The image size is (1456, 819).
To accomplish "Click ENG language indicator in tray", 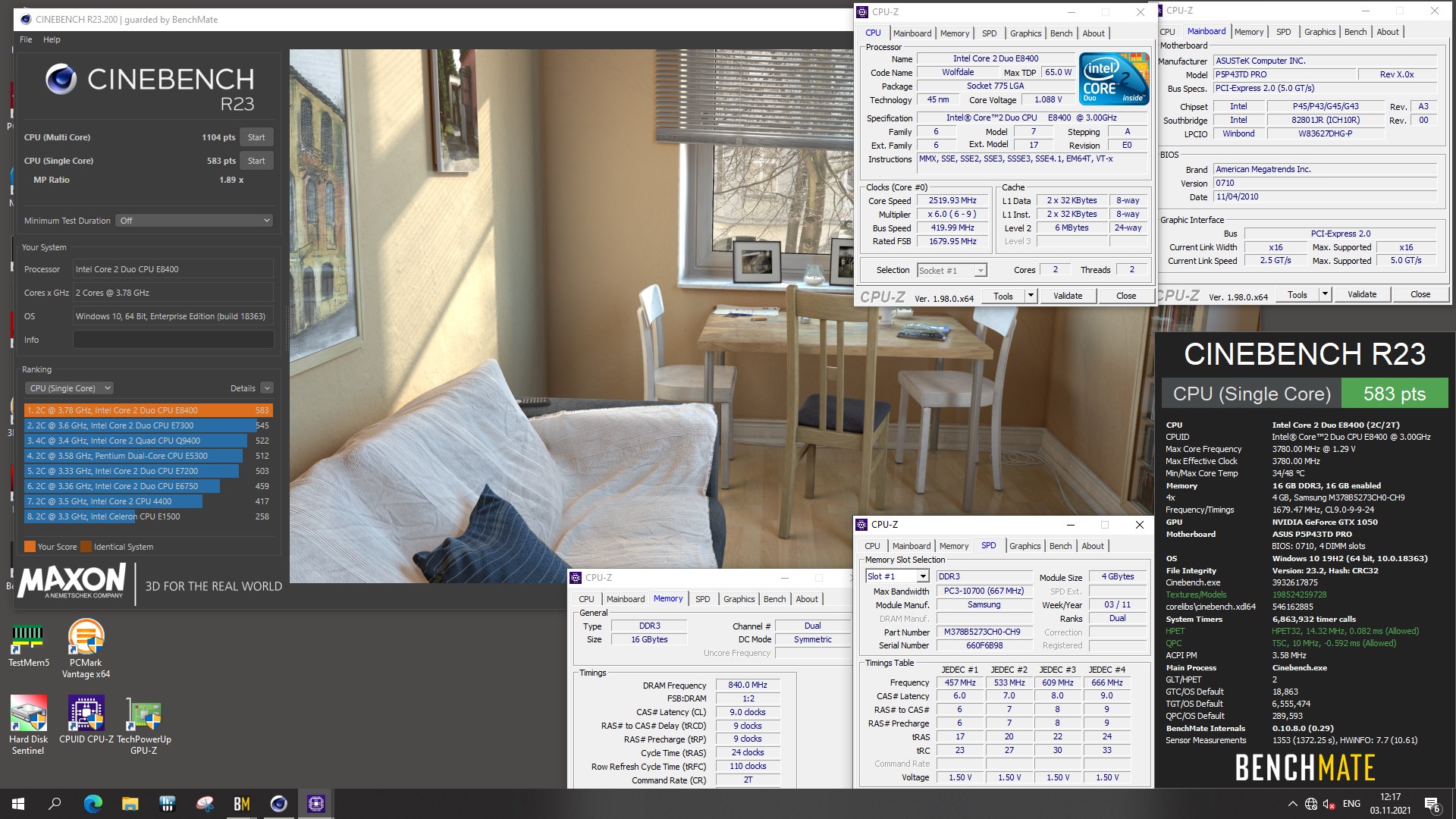I will click(x=1351, y=804).
